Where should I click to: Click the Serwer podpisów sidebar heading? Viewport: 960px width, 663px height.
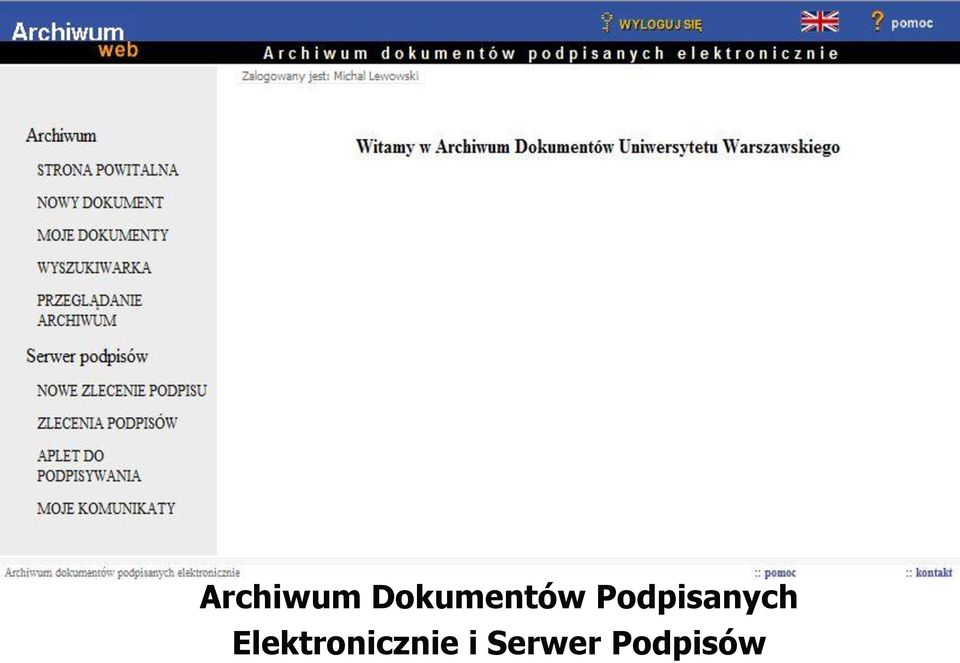point(87,356)
